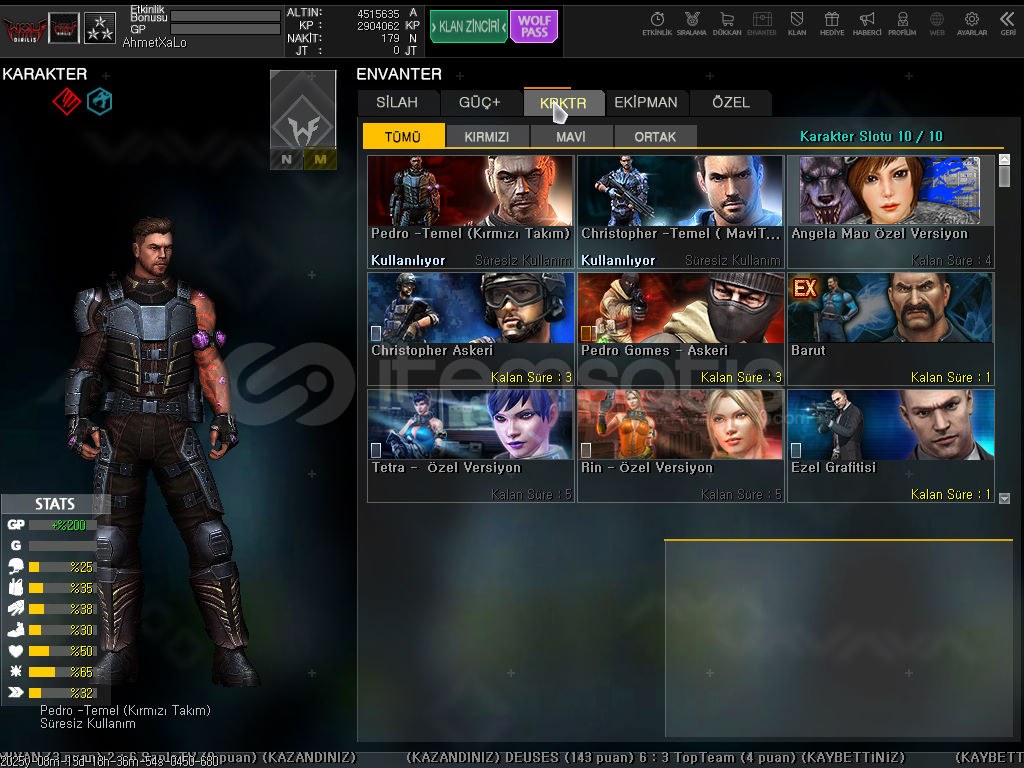Switch to the EKİPMAN tab
This screenshot has height=768, width=1024.
click(x=646, y=103)
